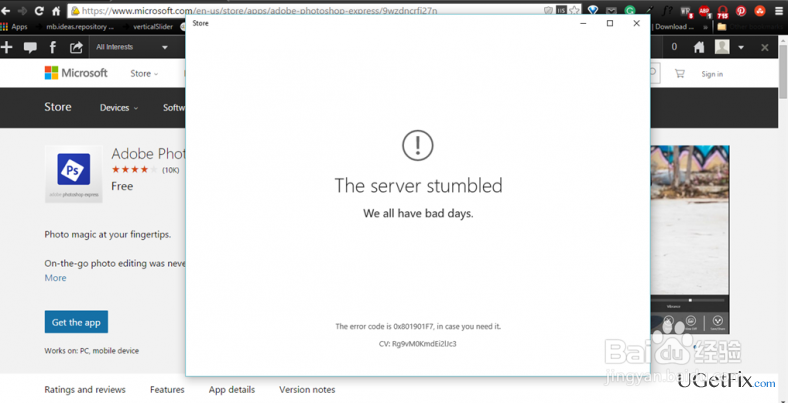Dismiss the StumbleUpon toolbar with its X
This screenshot has height=404, width=788.
[764, 48]
